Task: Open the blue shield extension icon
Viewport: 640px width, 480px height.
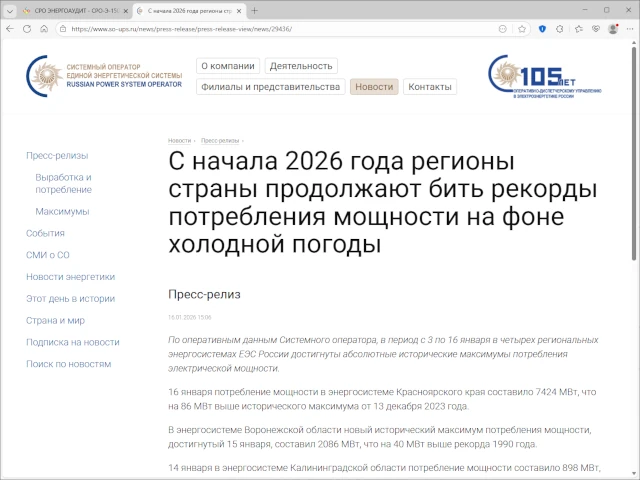Action: [x=542, y=29]
